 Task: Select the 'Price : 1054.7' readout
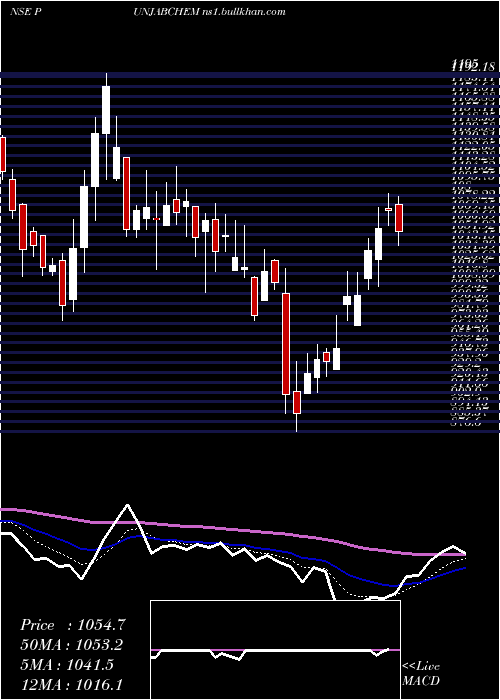click(x=73, y=625)
